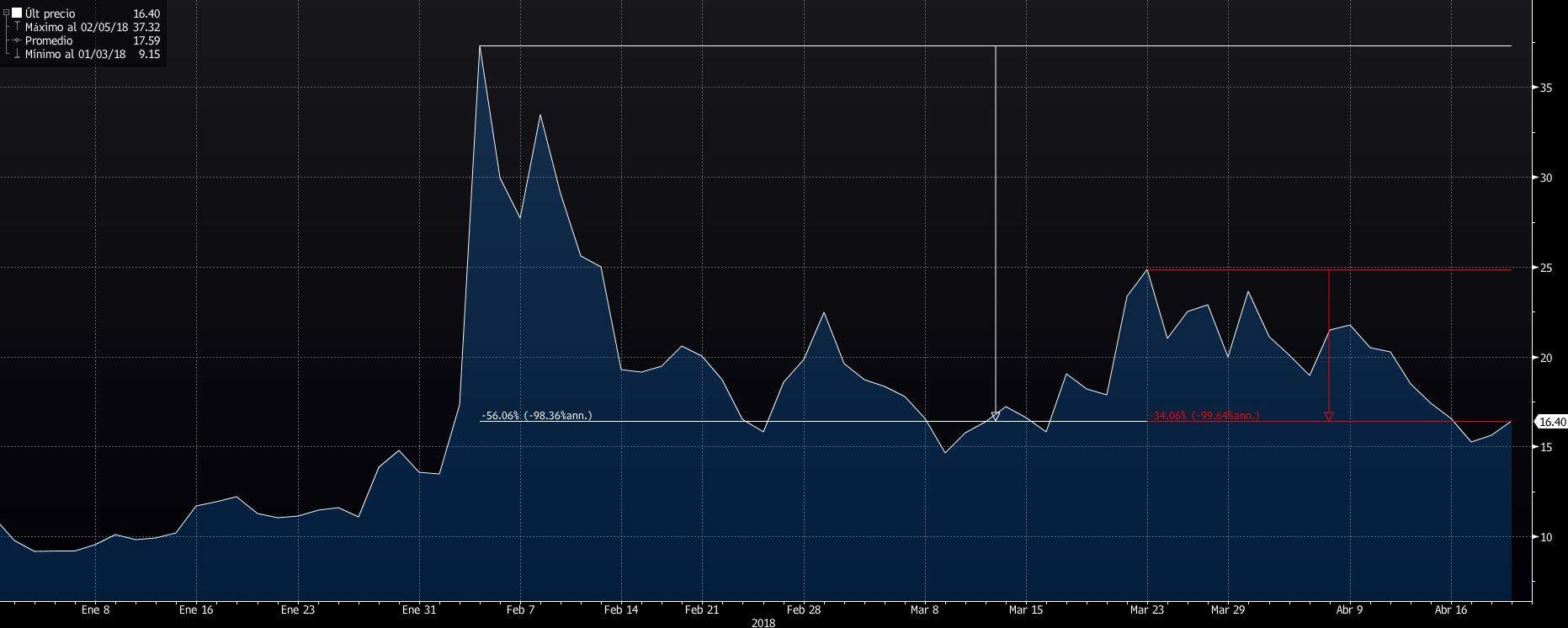Collapse the Últ precio legend tree
Image resolution: width=1568 pixels, height=628 pixels.
click(x=6, y=12)
